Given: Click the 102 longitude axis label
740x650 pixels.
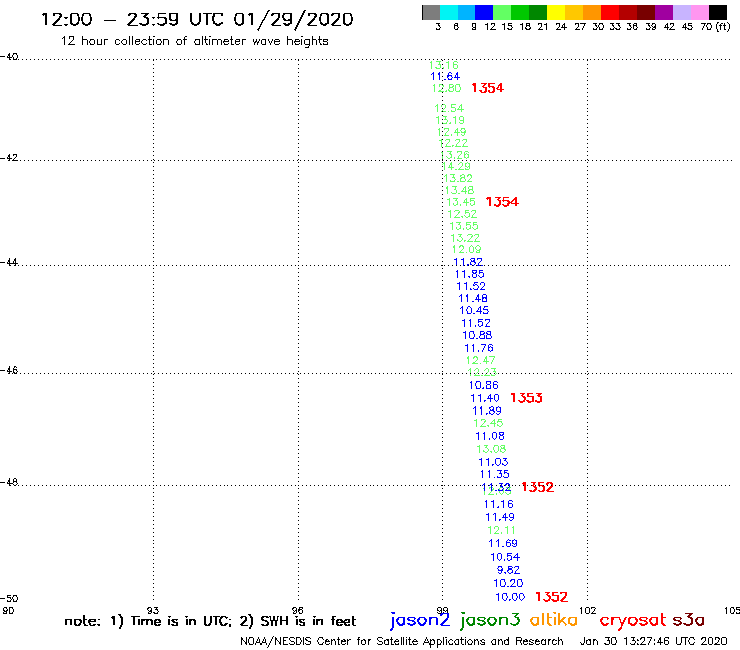Looking at the screenshot, I should click(x=587, y=610).
